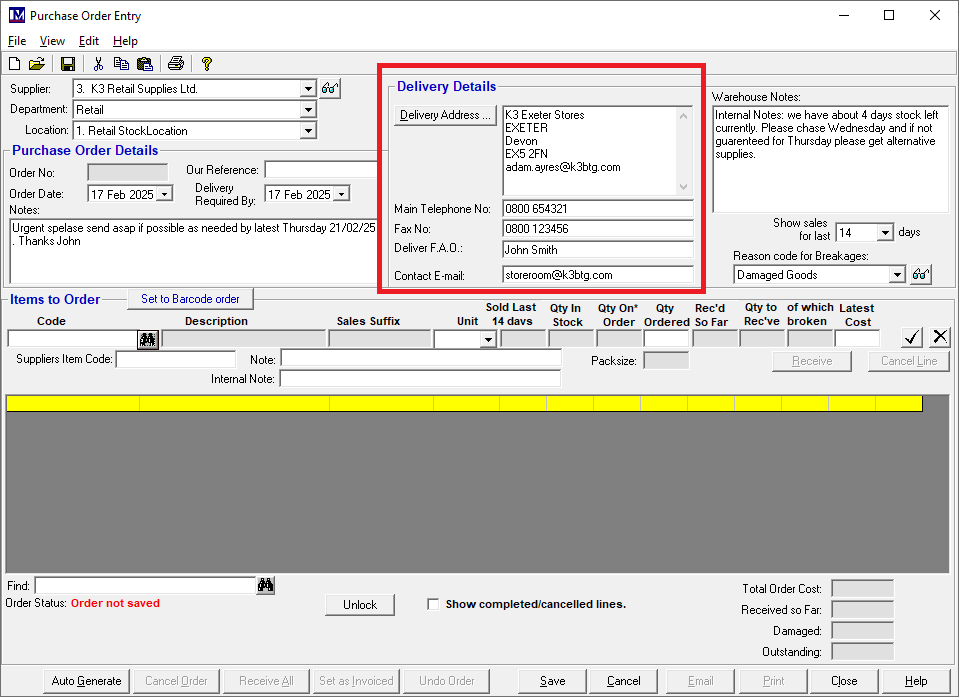Viewport: 961px width, 699px height.
Task: Click the Delivery Address button
Action: pyautogui.click(x=445, y=115)
